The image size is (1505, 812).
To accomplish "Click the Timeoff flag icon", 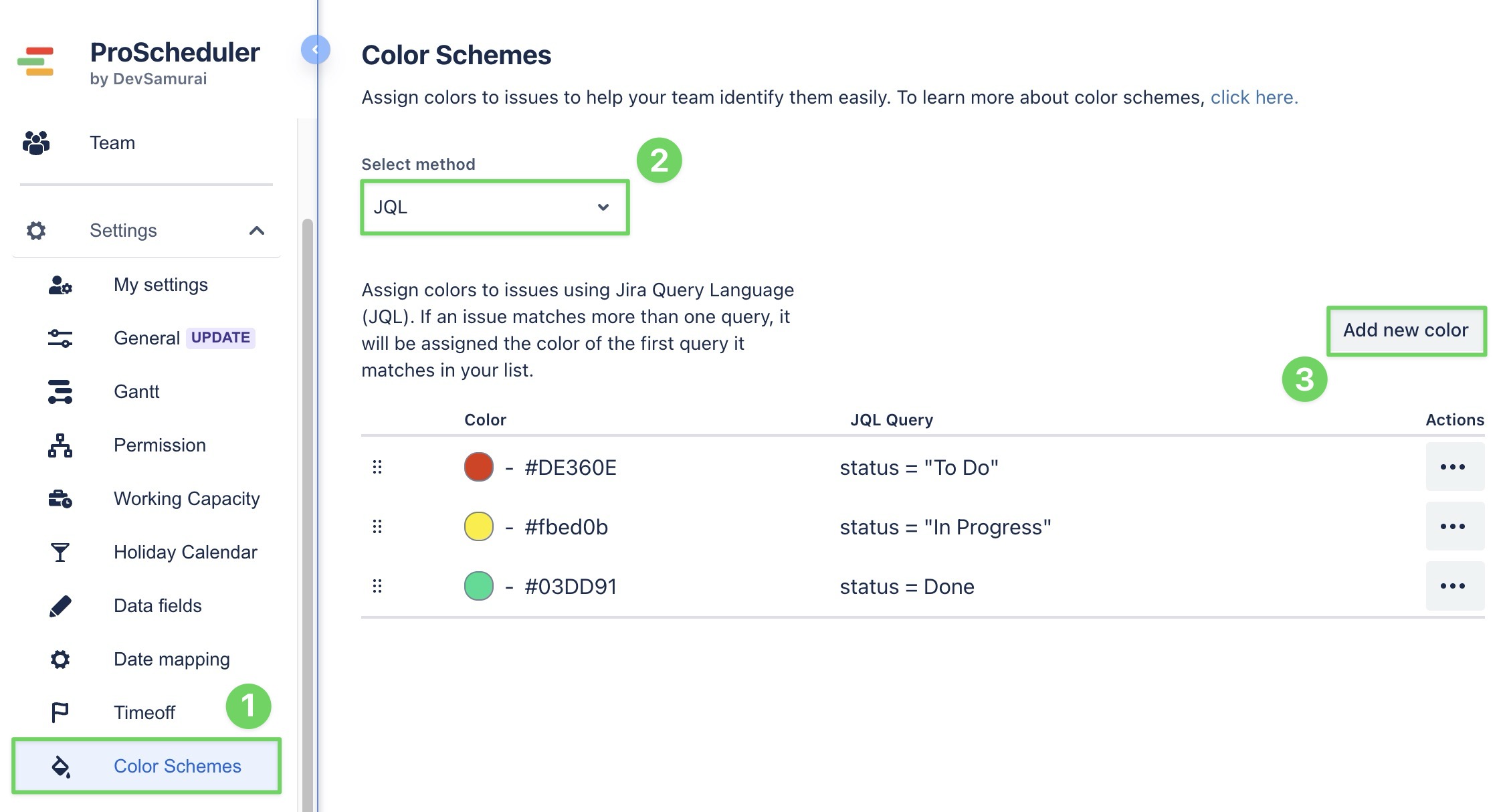I will coord(60,712).
